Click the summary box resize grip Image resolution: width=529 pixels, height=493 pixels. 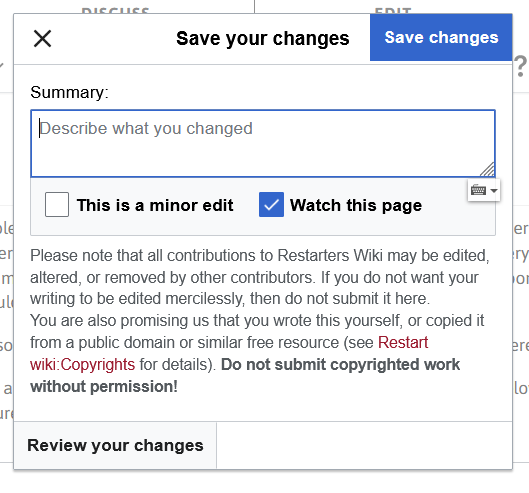488,169
